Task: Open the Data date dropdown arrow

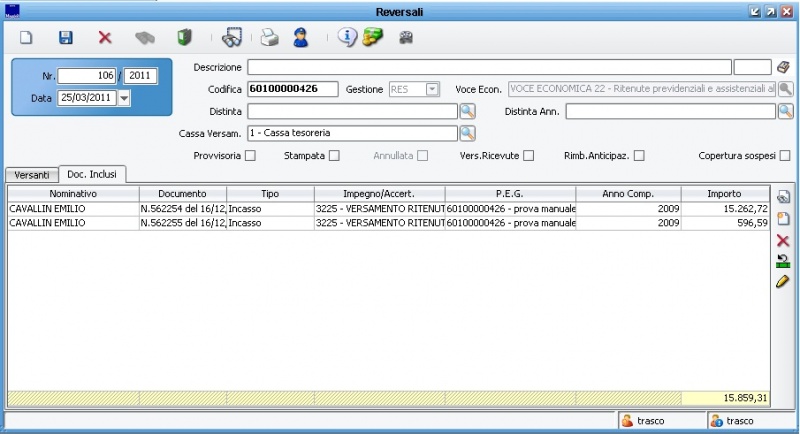Action: [x=124, y=98]
